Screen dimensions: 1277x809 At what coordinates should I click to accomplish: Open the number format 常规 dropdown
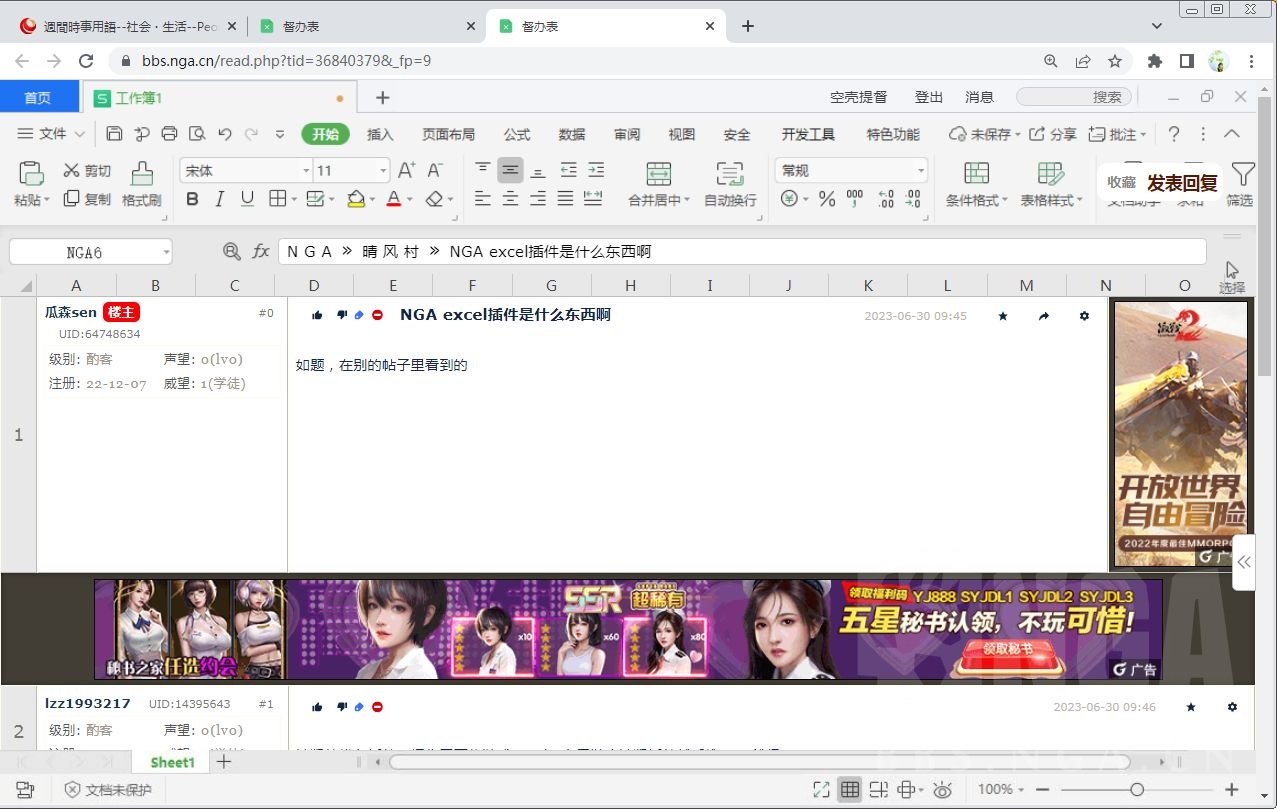click(x=918, y=169)
